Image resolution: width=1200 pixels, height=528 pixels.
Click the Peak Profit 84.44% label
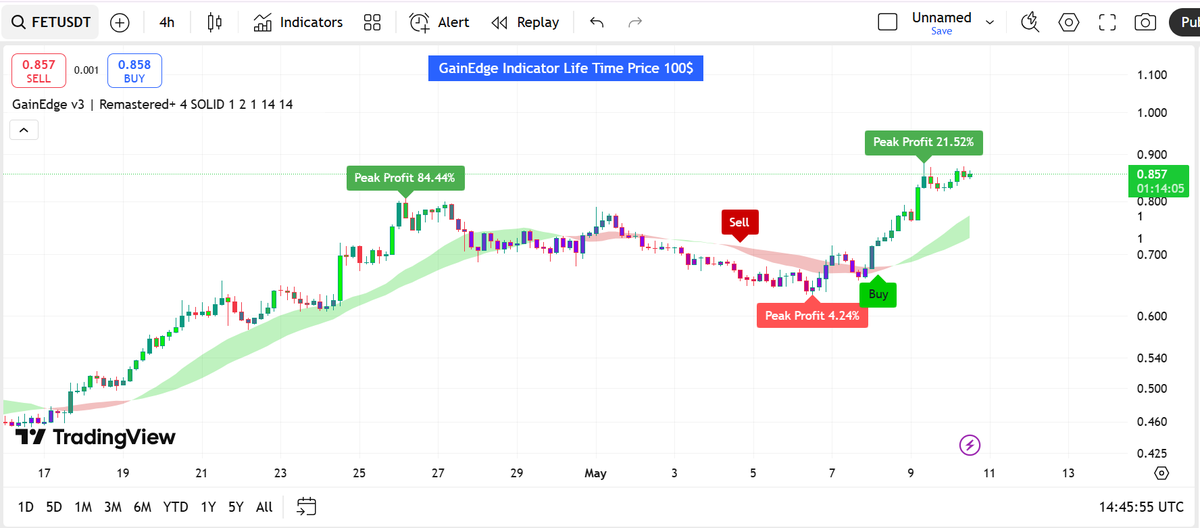pos(405,178)
